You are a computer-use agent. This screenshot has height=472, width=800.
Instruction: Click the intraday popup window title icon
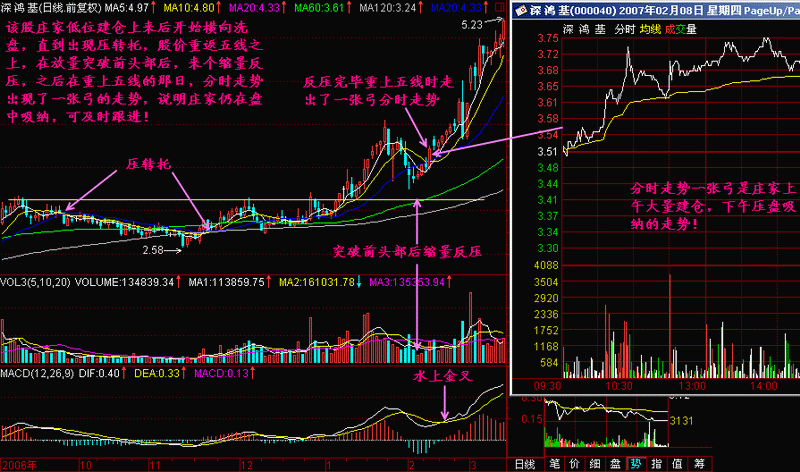[520, 10]
